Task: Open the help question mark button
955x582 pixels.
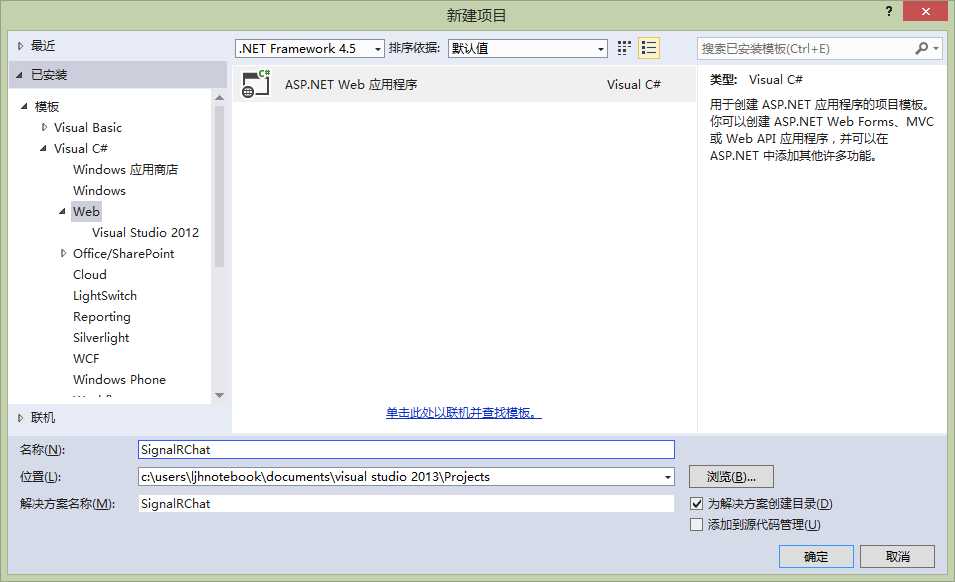Action: (889, 11)
